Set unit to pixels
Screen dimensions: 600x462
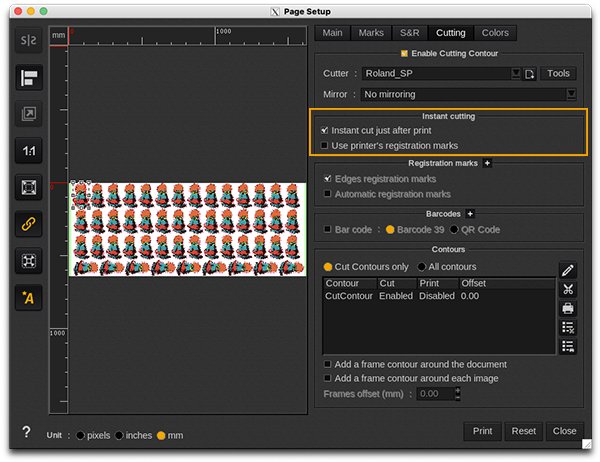click(x=80, y=436)
